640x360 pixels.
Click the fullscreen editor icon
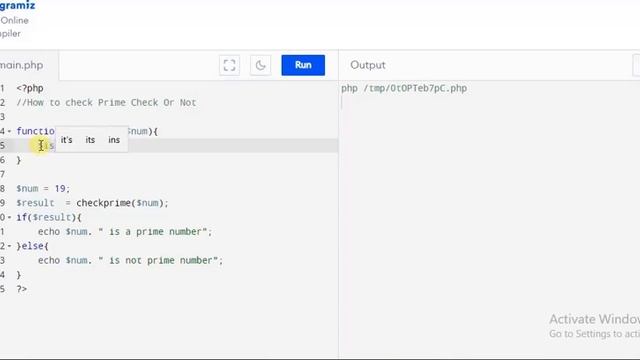point(229,65)
